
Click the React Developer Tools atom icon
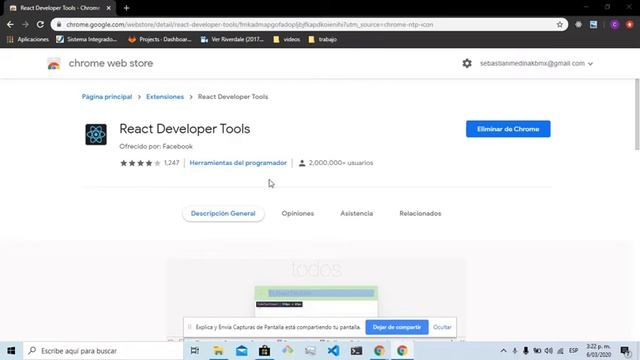pyautogui.click(x=96, y=134)
